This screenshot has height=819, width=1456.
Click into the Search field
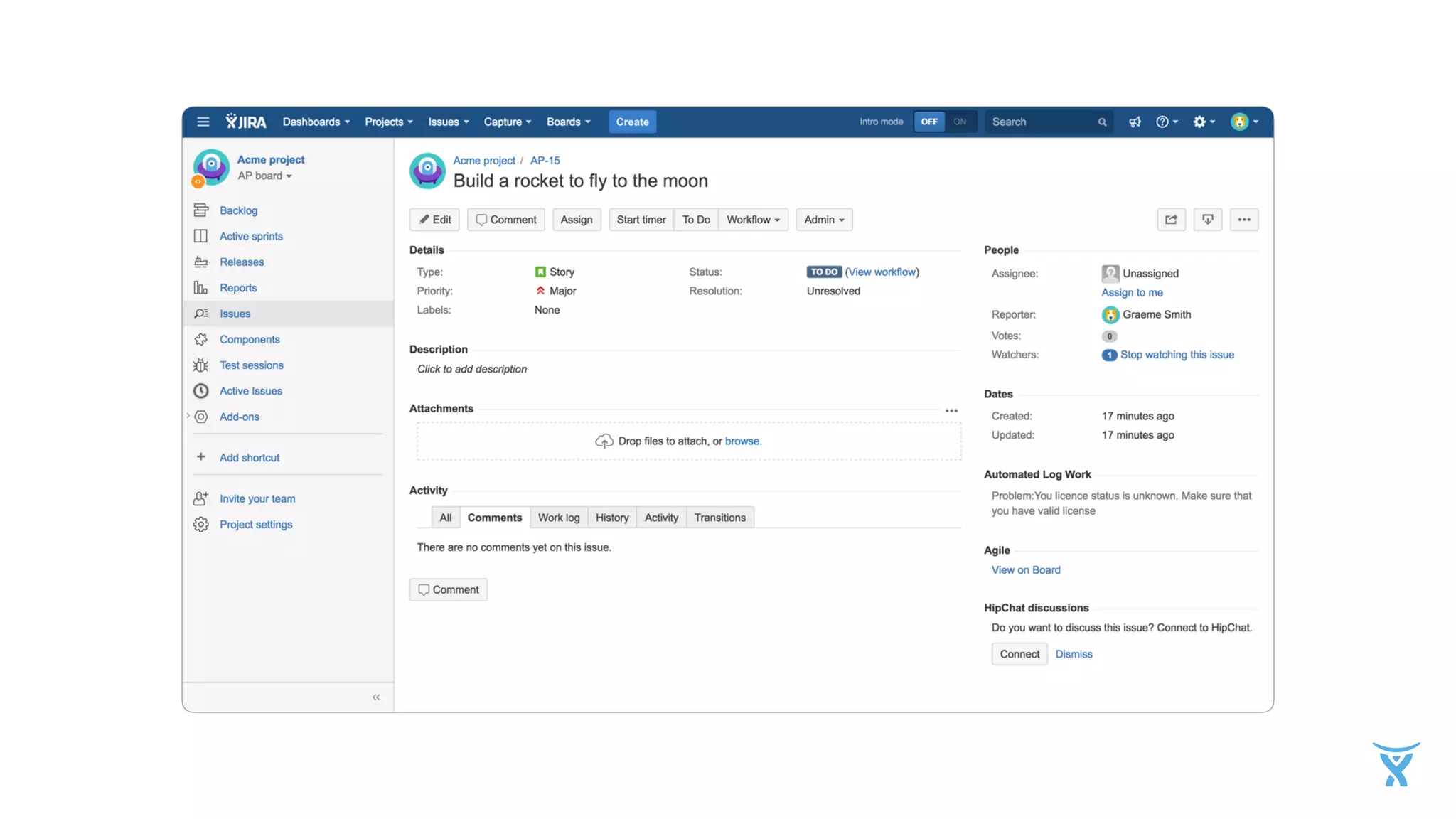click(x=1042, y=122)
